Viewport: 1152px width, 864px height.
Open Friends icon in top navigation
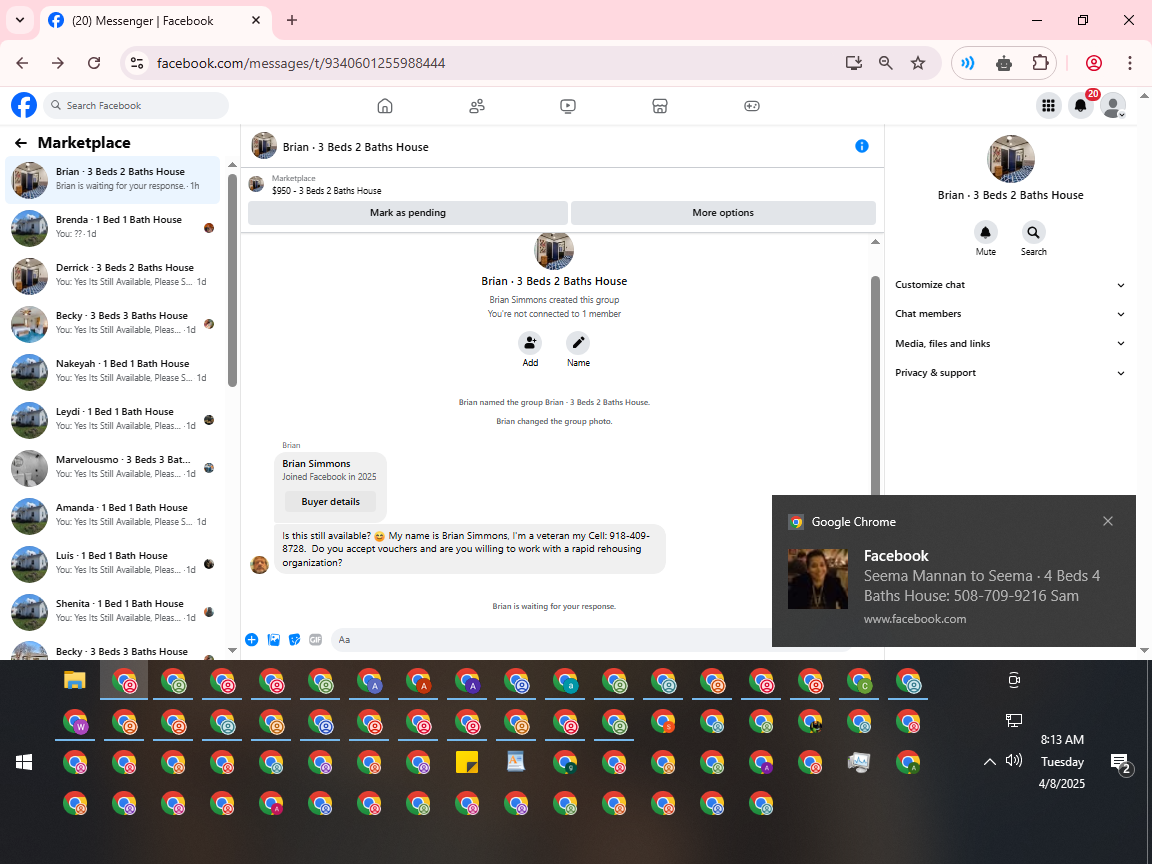point(477,106)
